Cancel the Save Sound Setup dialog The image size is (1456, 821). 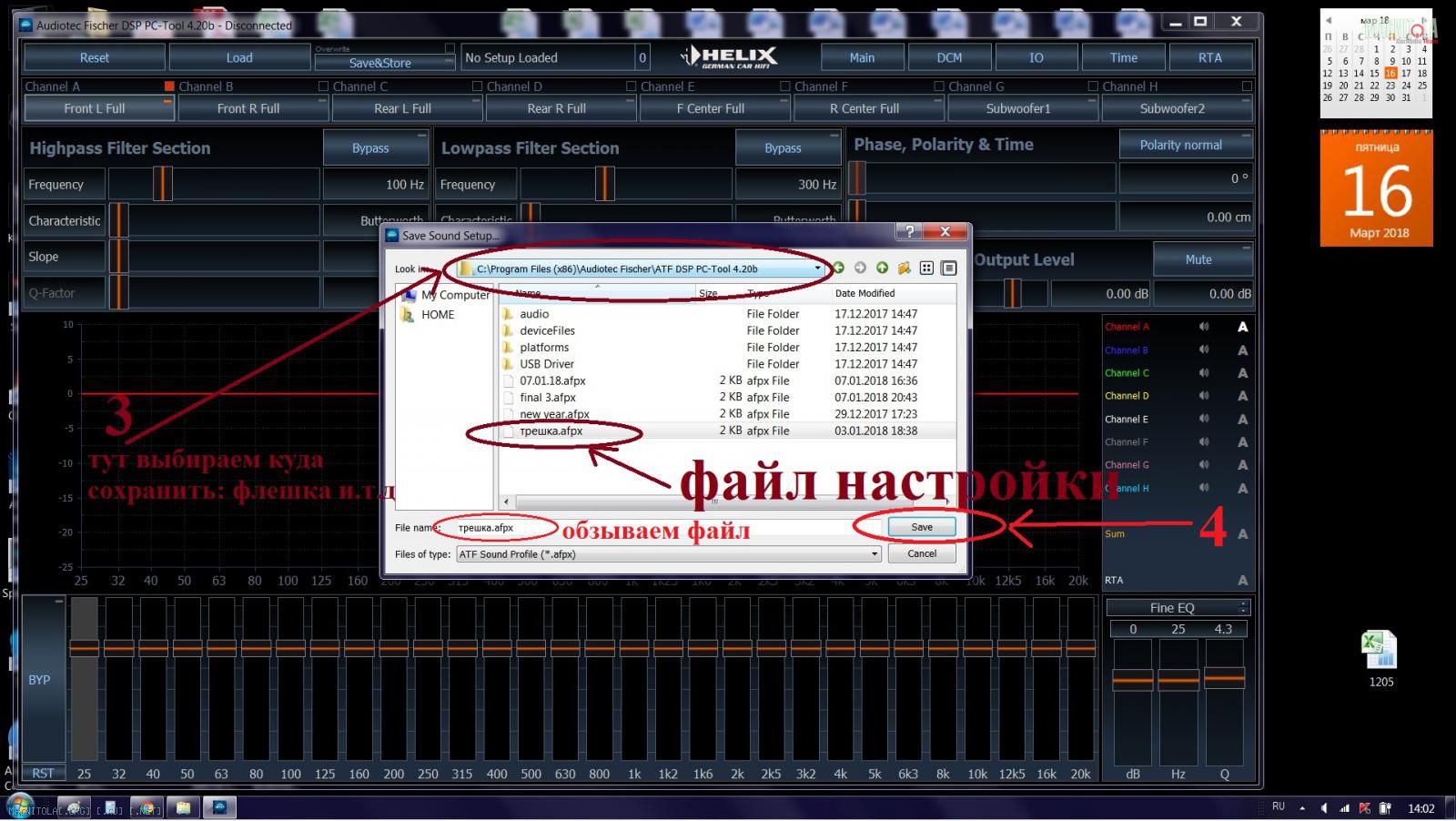pos(922,553)
